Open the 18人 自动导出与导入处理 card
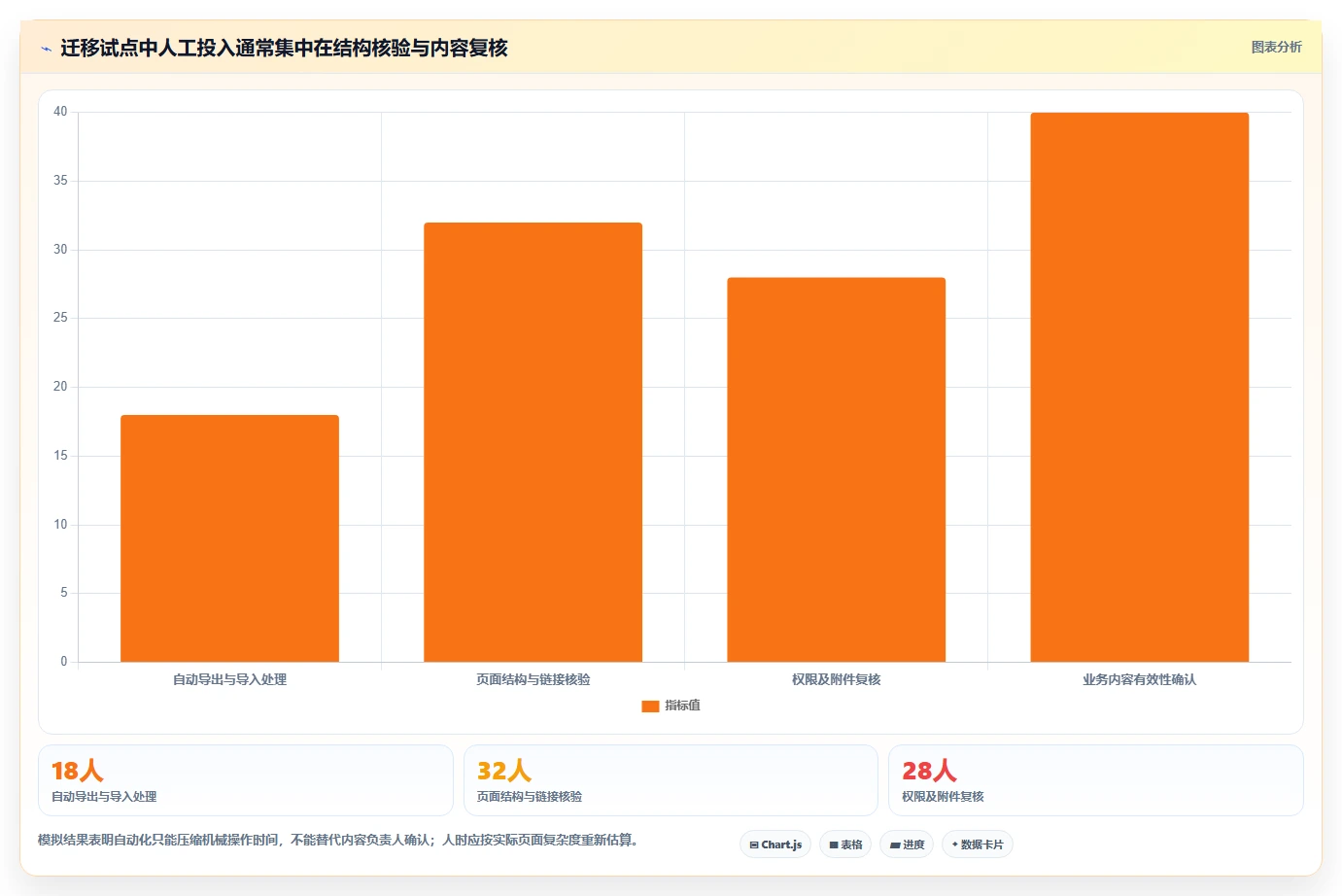The image size is (1342, 896). 246,780
